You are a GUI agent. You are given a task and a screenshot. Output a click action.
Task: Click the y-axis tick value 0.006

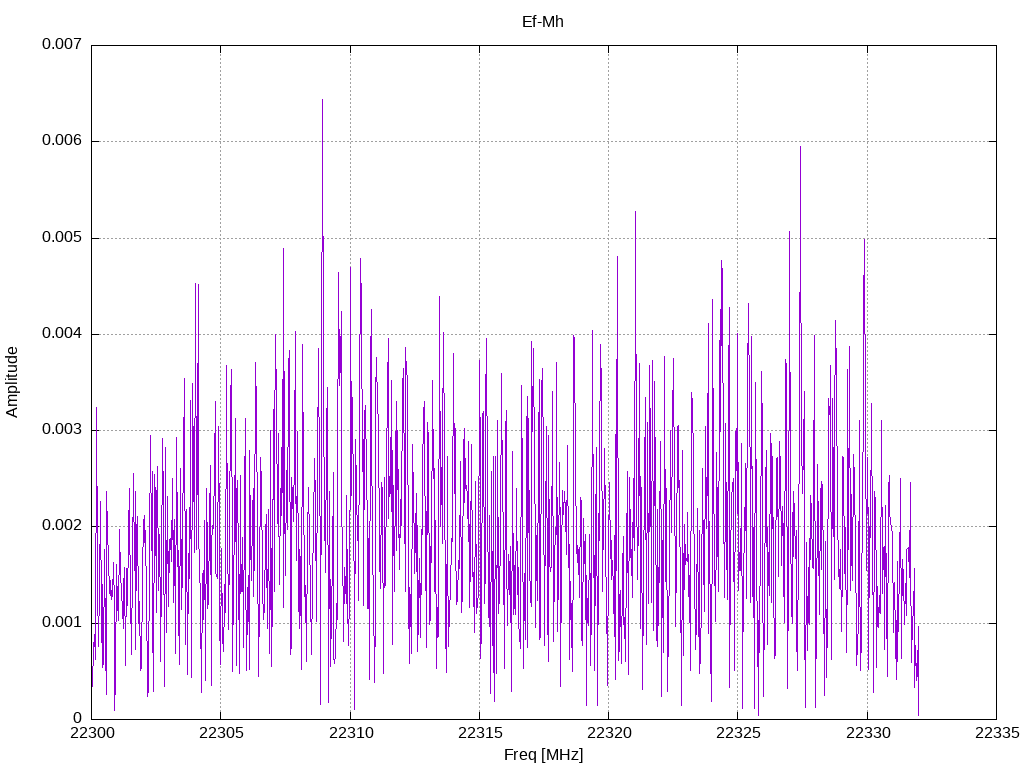[62, 140]
